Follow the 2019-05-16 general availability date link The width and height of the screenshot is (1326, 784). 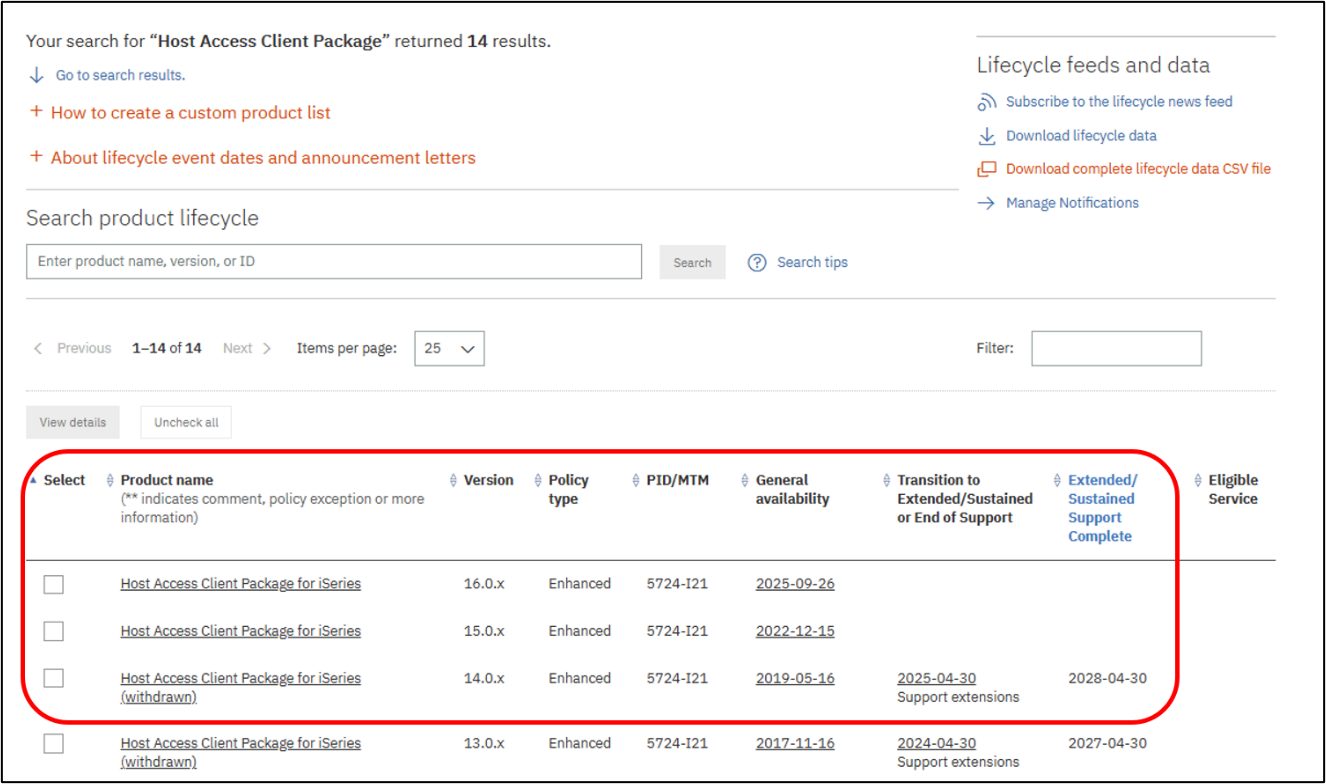795,678
